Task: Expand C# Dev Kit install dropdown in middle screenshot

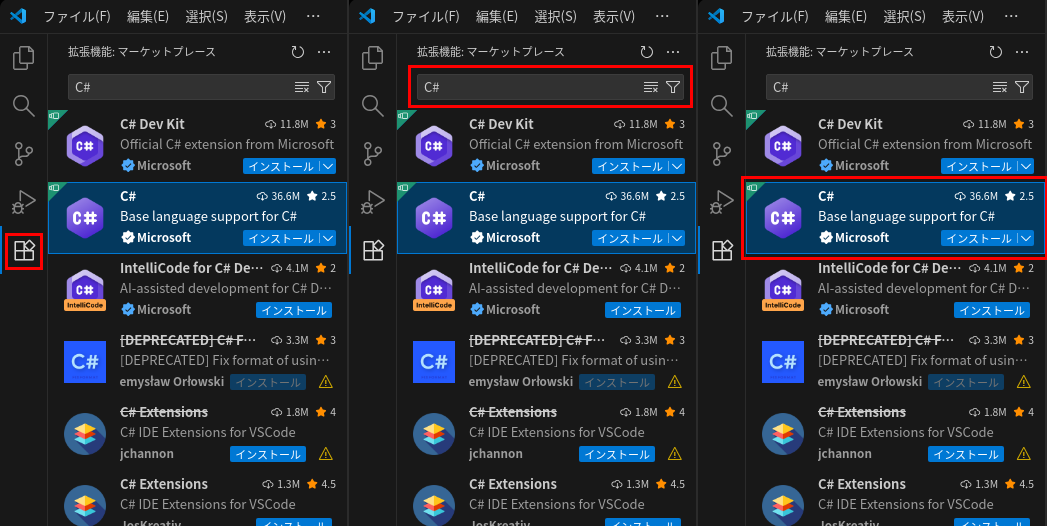Action: pos(678,166)
